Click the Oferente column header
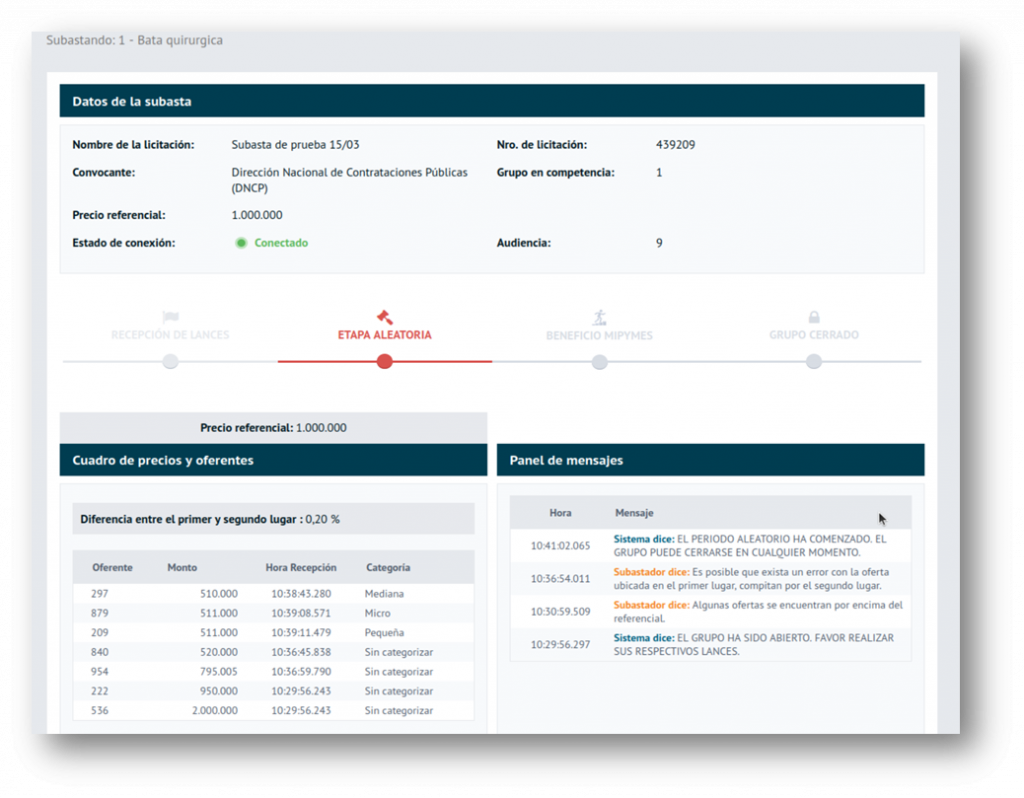 (x=112, y=567)
